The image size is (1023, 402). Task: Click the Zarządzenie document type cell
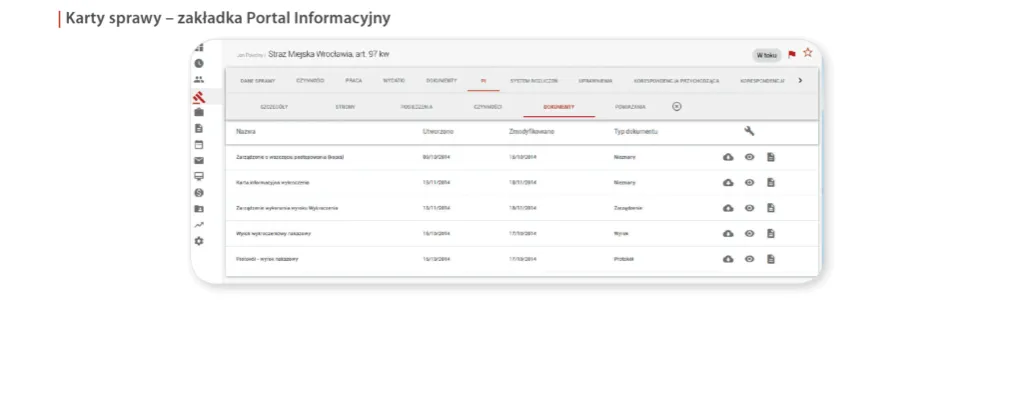coord(629,208)
